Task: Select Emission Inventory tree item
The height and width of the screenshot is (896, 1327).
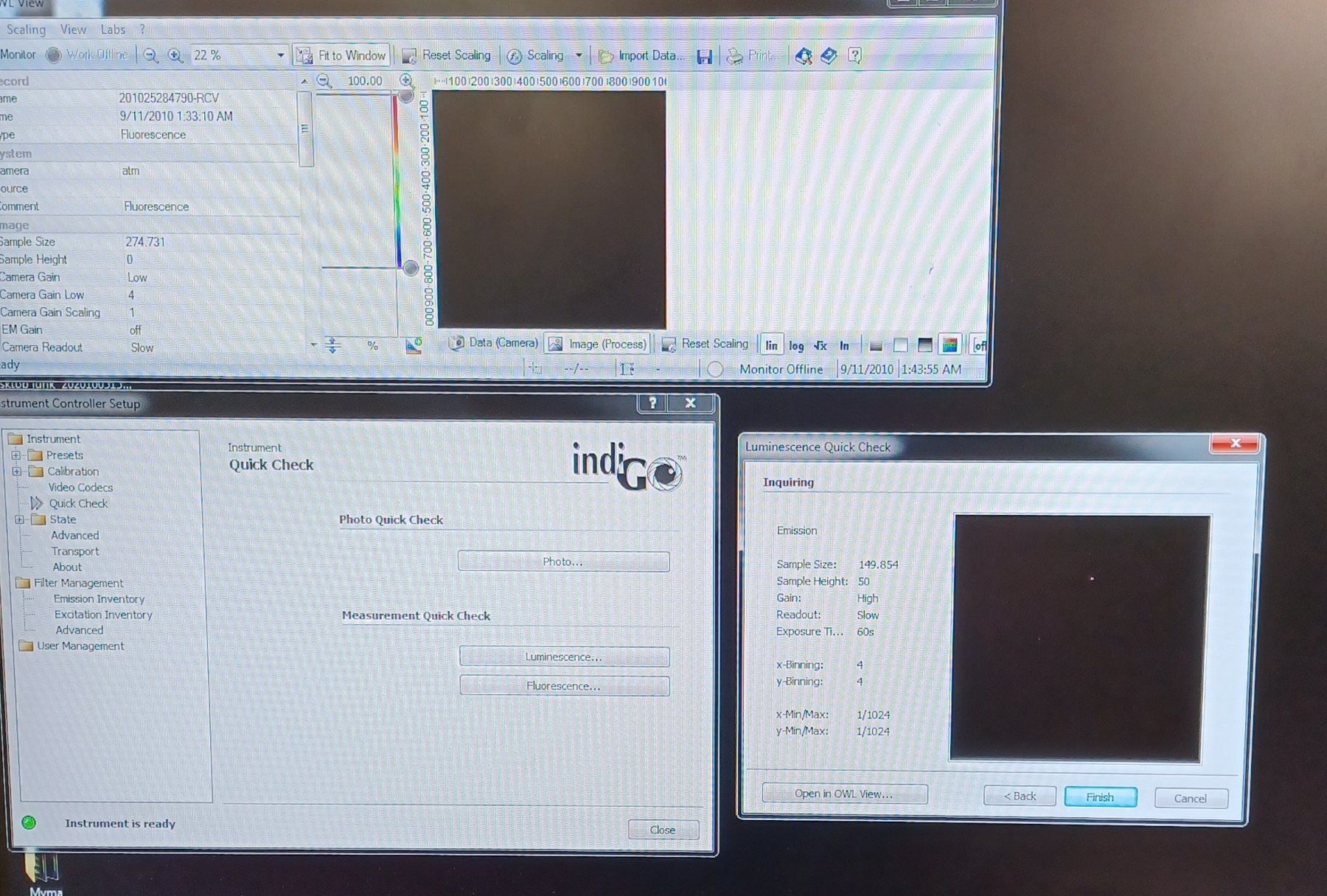Action: pos(99,600)
